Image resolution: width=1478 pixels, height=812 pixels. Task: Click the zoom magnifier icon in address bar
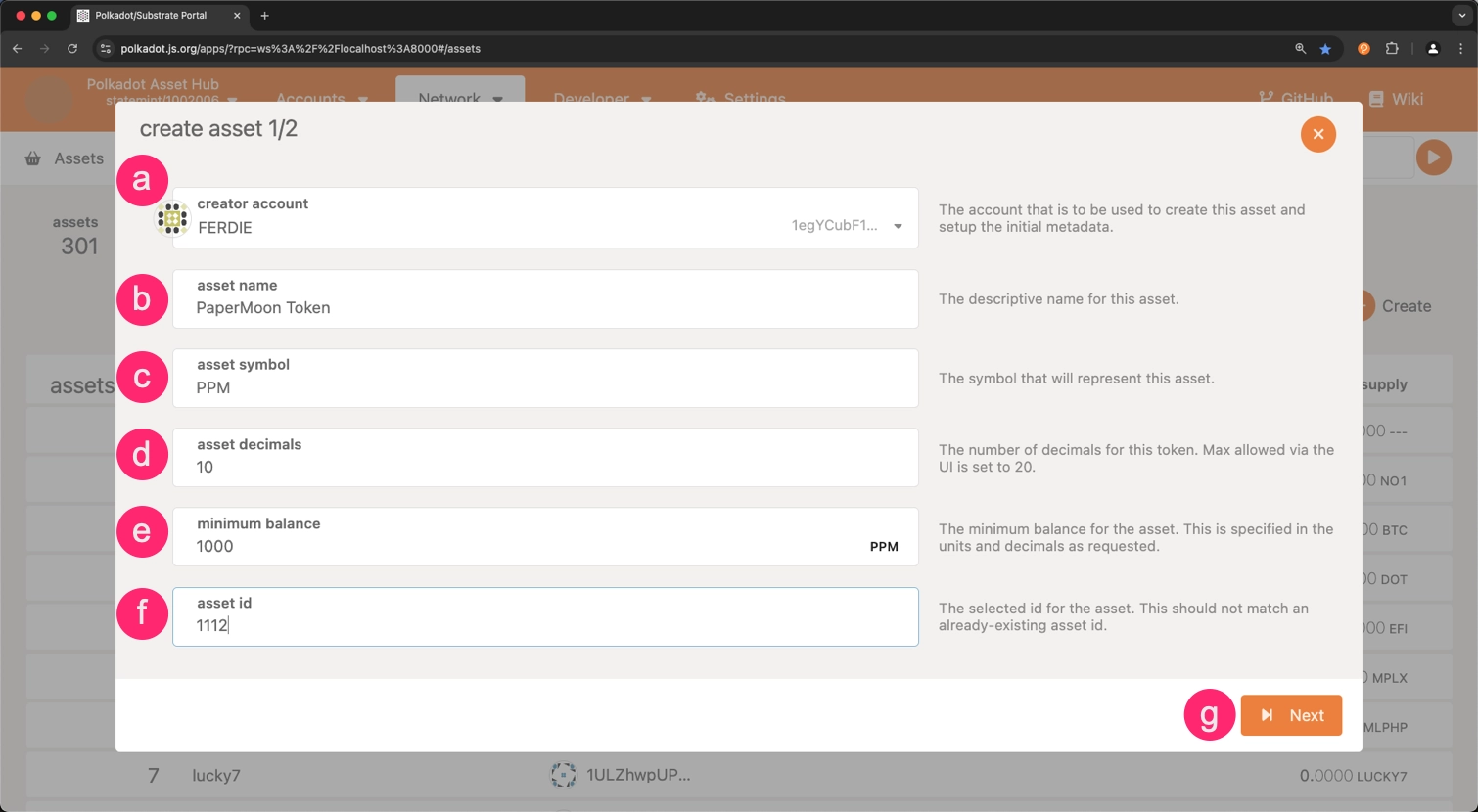click(1300, 49)
